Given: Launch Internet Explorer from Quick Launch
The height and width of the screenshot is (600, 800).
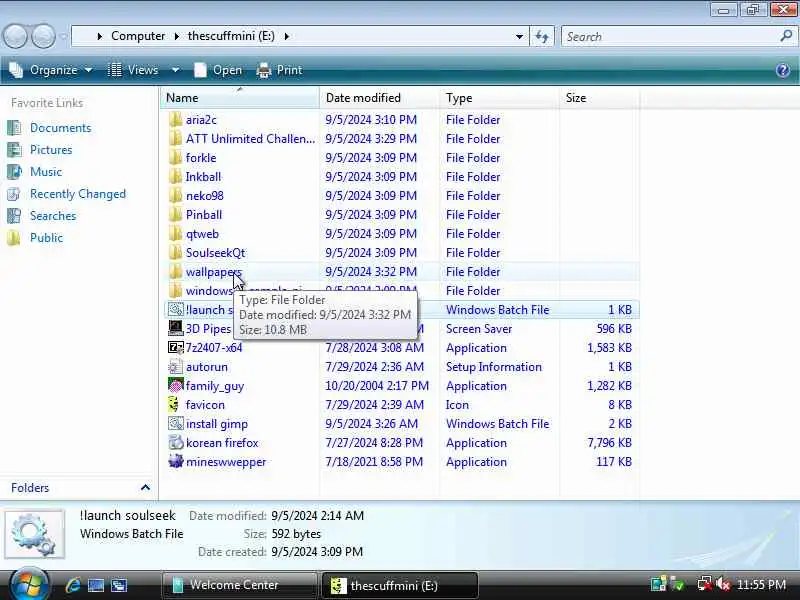Looking at the screenshot, I should coord(73,585).
